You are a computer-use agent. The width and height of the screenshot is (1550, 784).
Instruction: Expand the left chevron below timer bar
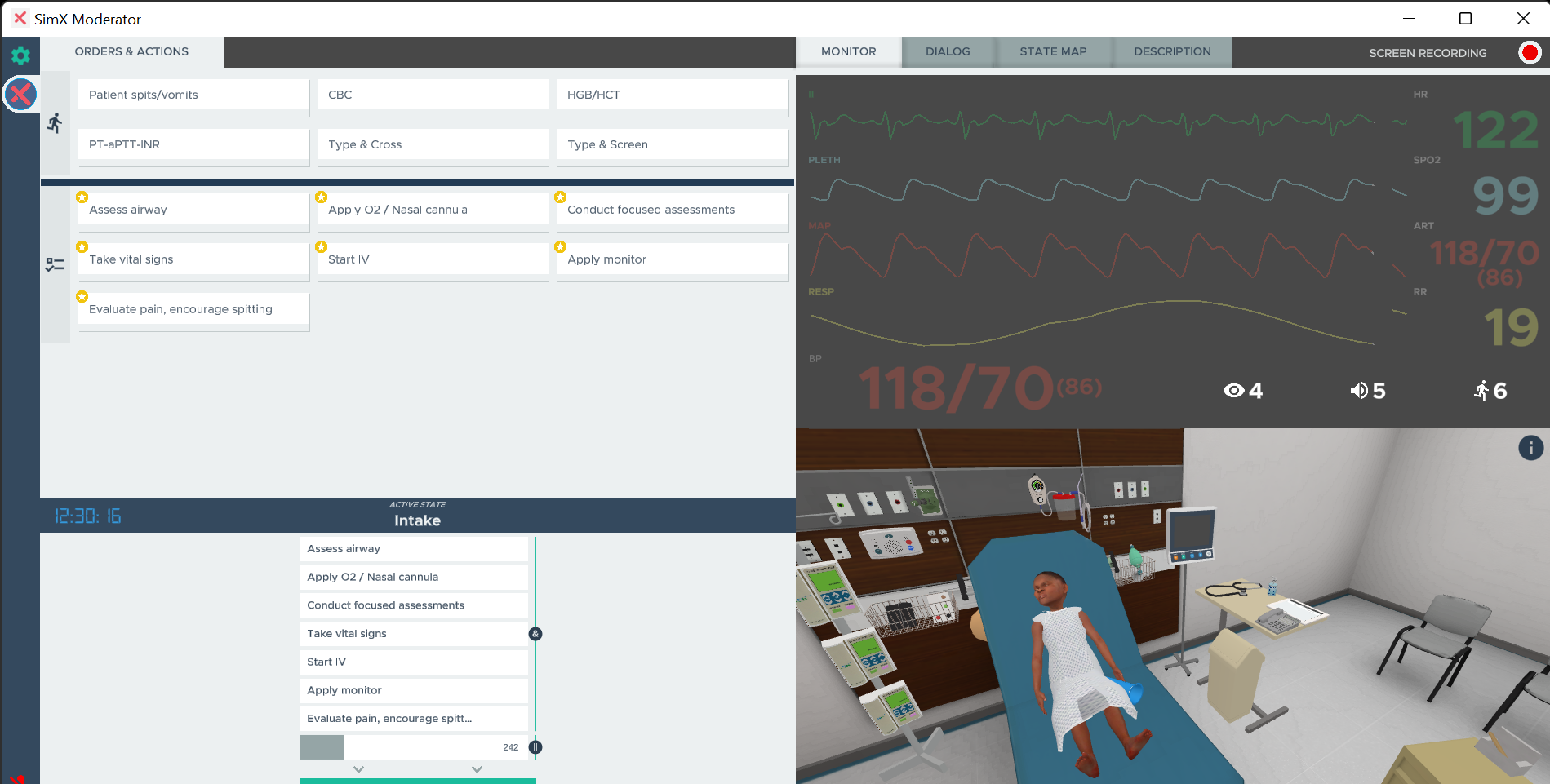358,769
